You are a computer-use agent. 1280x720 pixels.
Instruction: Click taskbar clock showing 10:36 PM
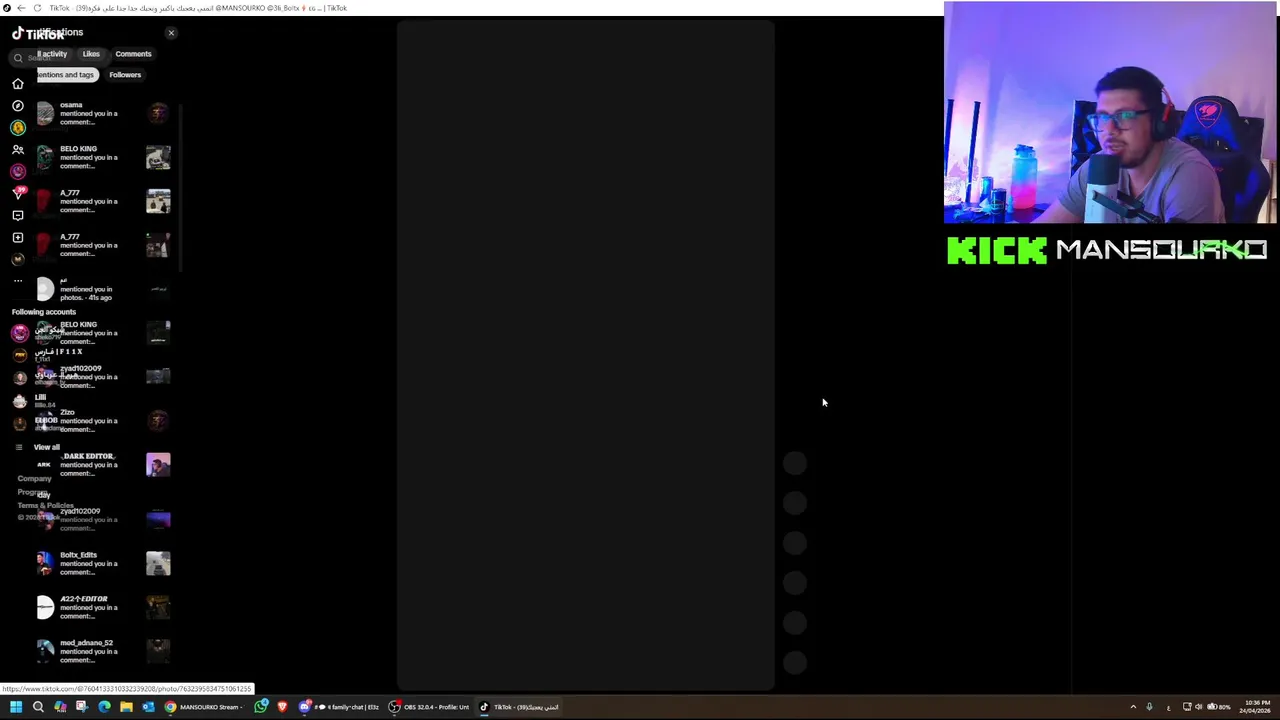tap(1257, 707)
